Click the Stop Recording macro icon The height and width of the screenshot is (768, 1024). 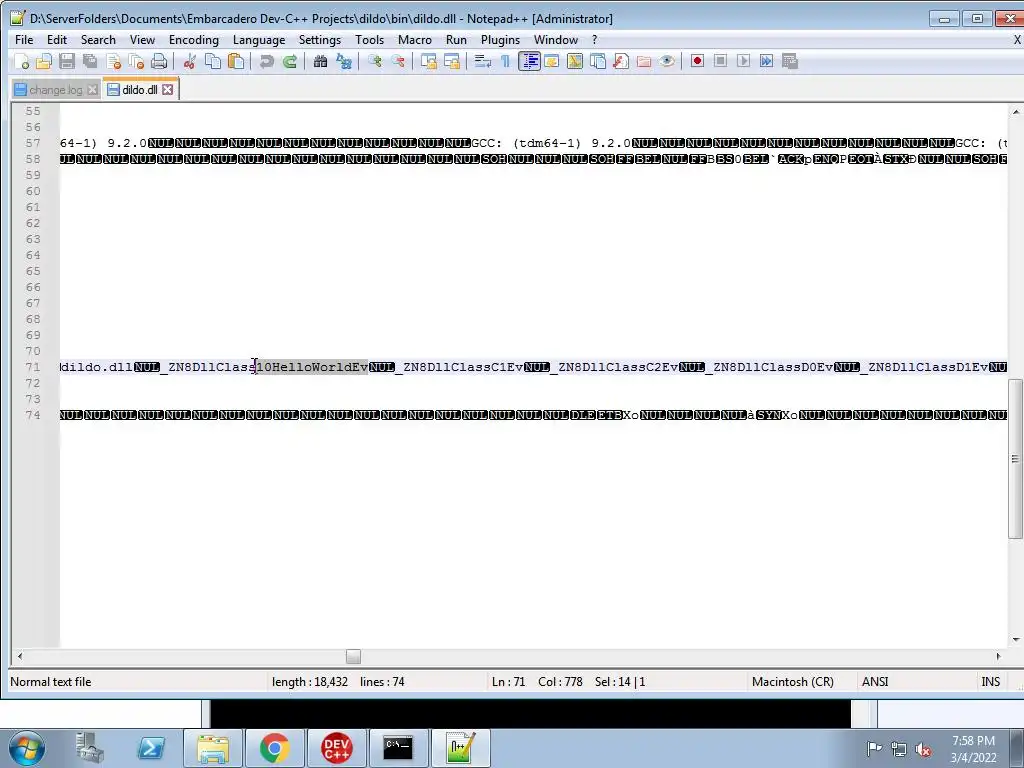[720, 61]
